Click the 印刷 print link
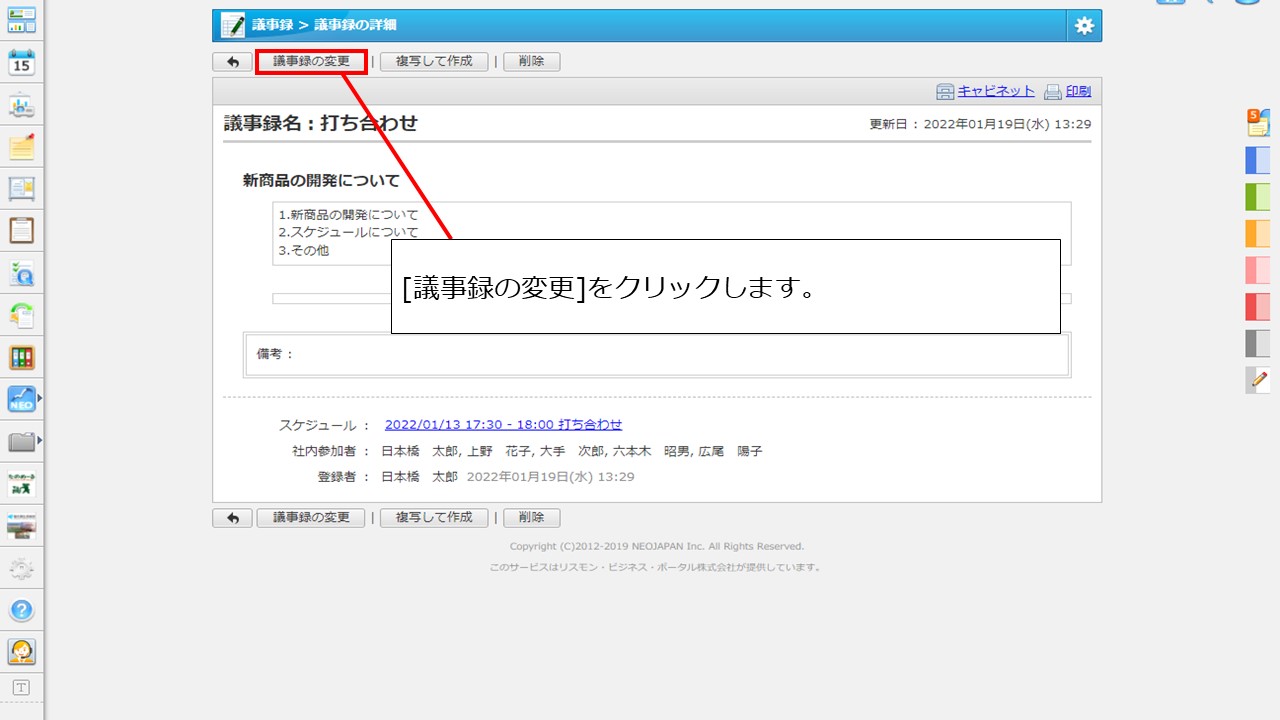The height and width of the screenshot is (720, 1280). 1078,91
